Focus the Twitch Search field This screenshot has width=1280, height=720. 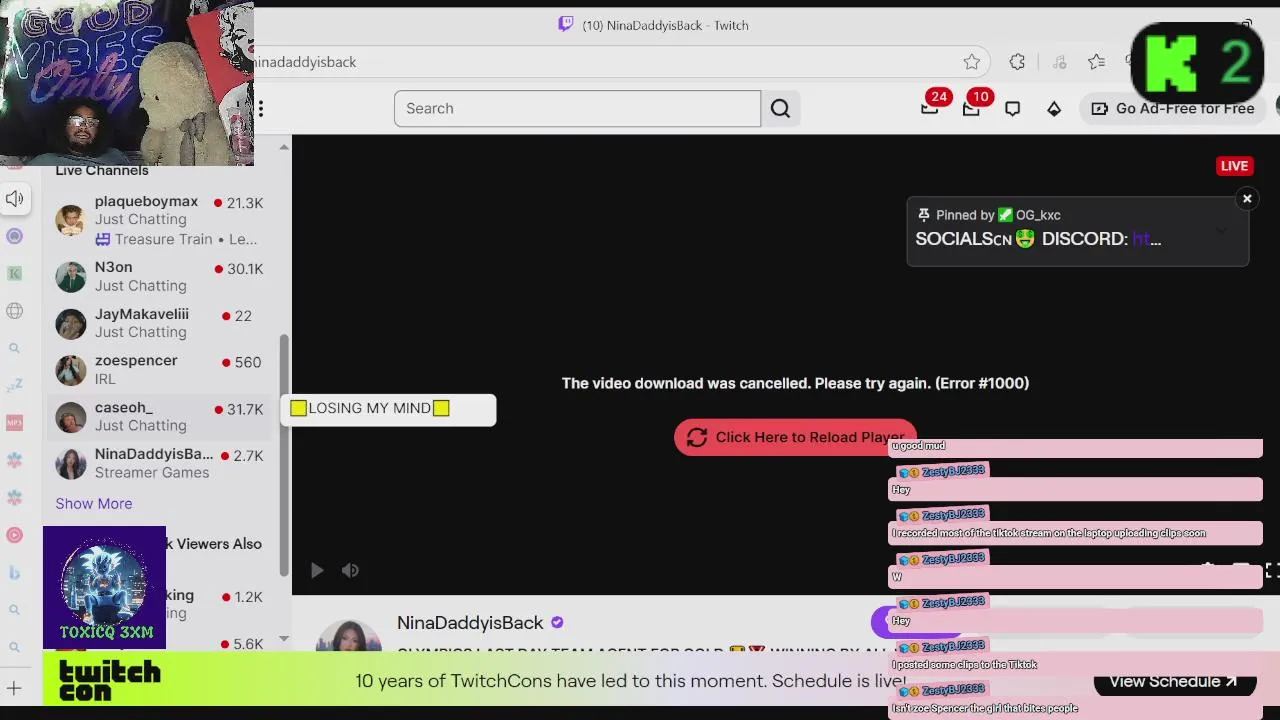[577, 108]
